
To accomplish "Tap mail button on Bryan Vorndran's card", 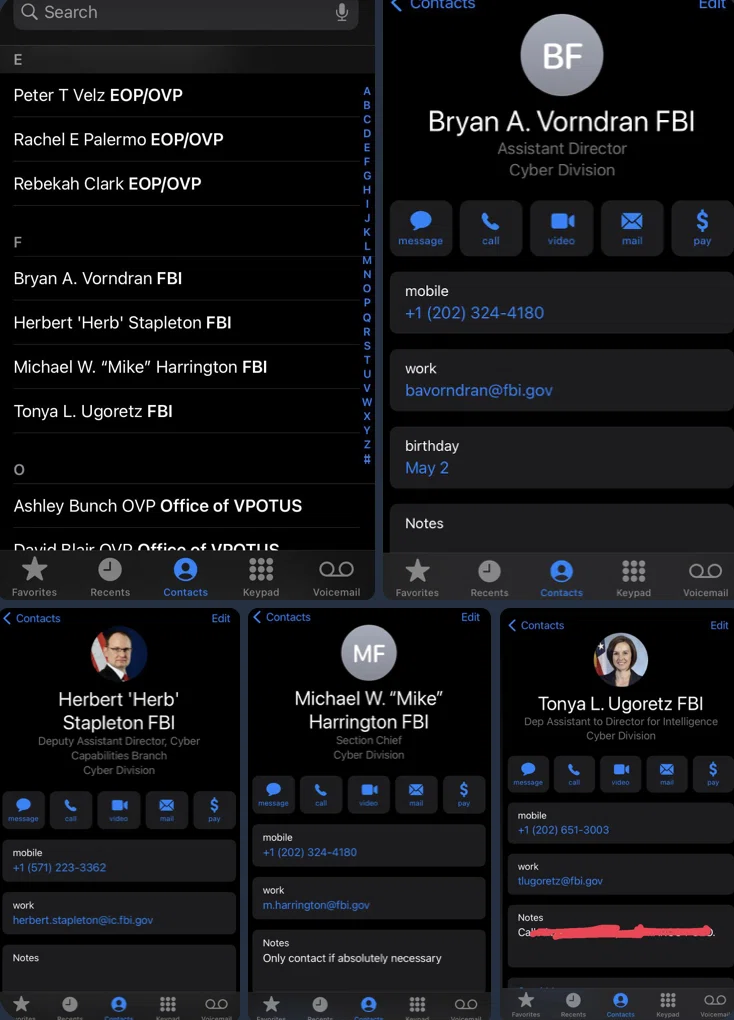I will coord(632,228).
